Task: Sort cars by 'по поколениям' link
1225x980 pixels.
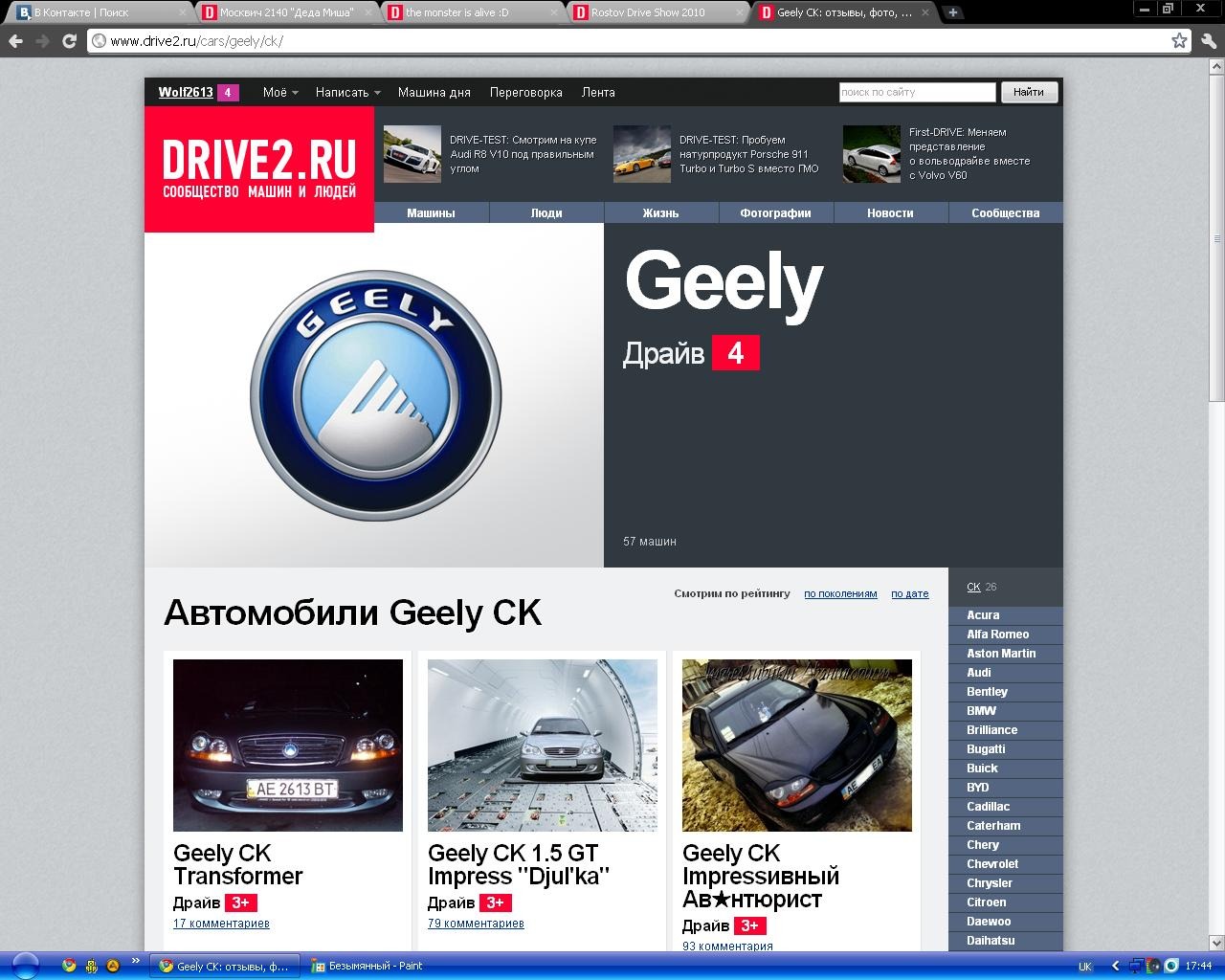Action: pyautogui.click(x=840, y=593)
